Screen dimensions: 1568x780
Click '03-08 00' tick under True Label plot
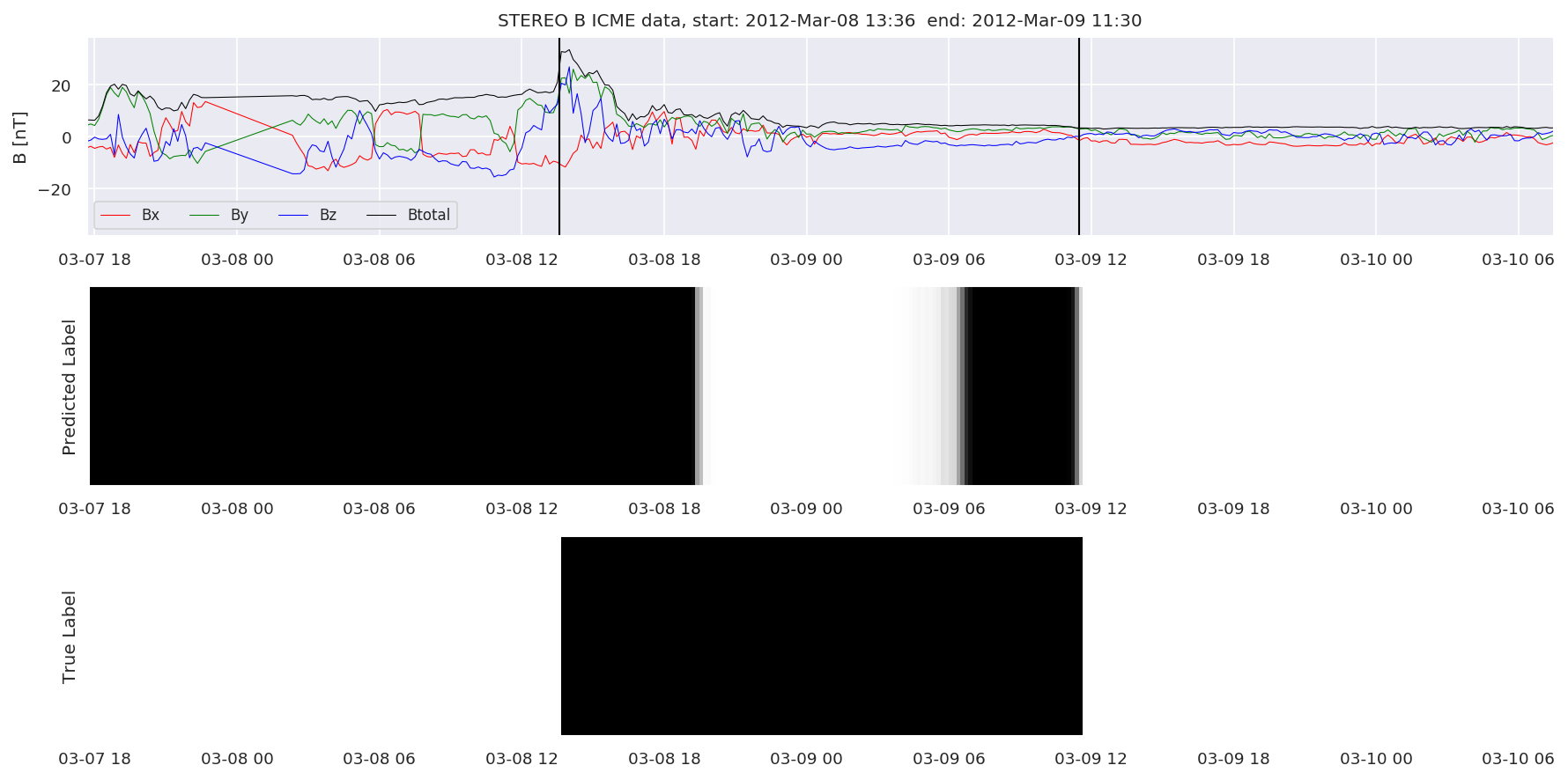pyautogui.click(x=237, y=759)
